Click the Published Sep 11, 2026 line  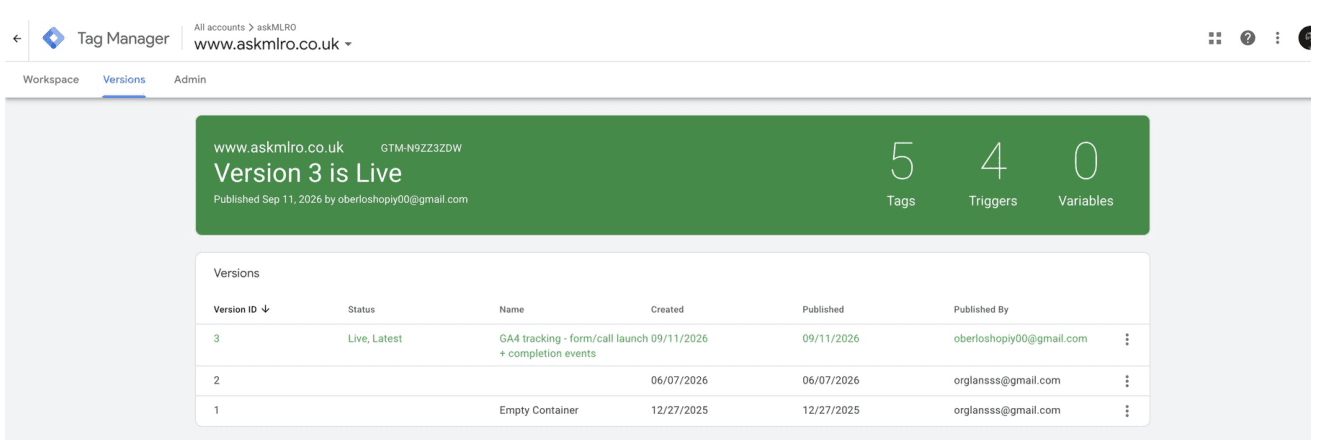click(x=340, y=199)
